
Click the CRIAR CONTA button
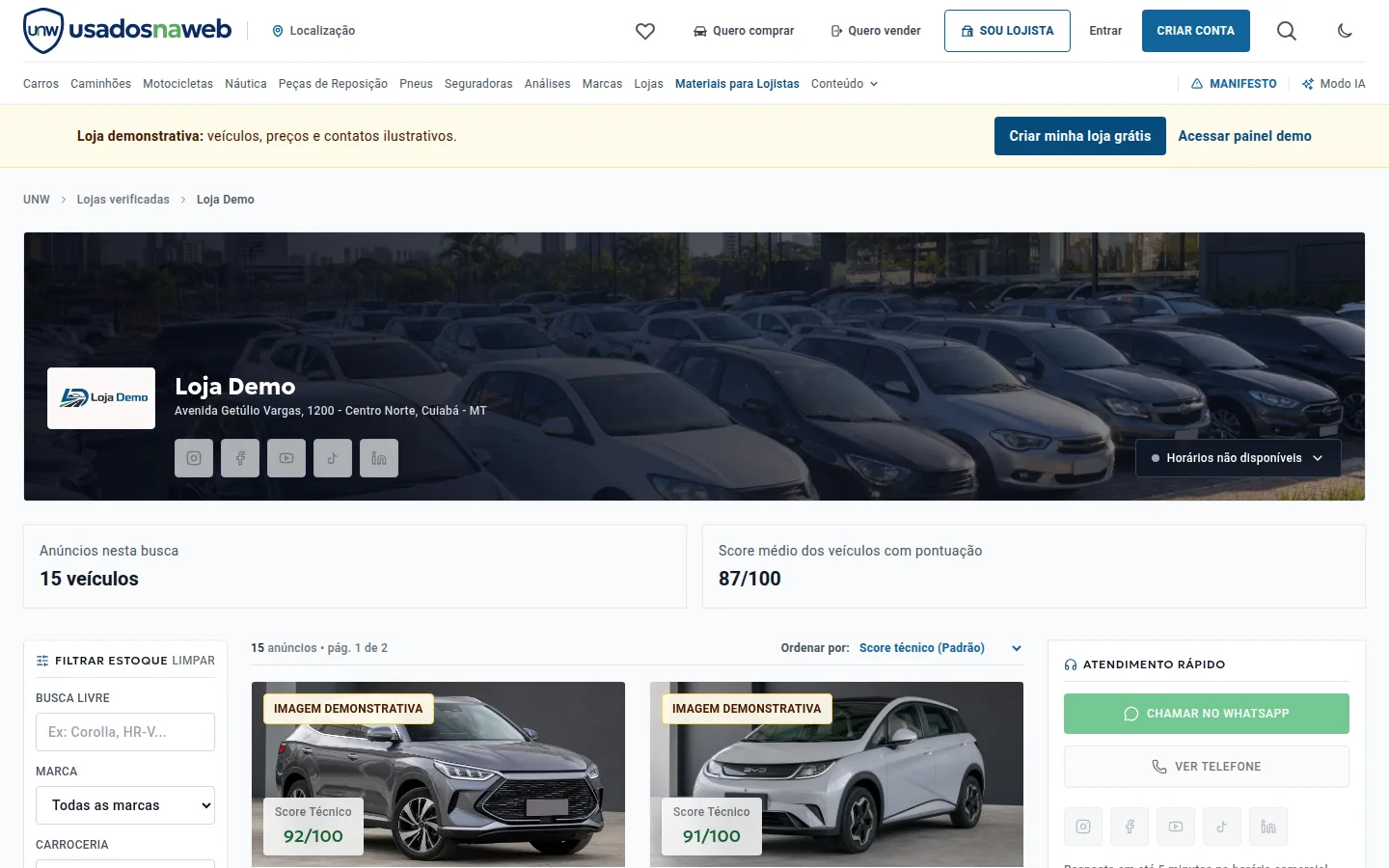(1196, 31)
